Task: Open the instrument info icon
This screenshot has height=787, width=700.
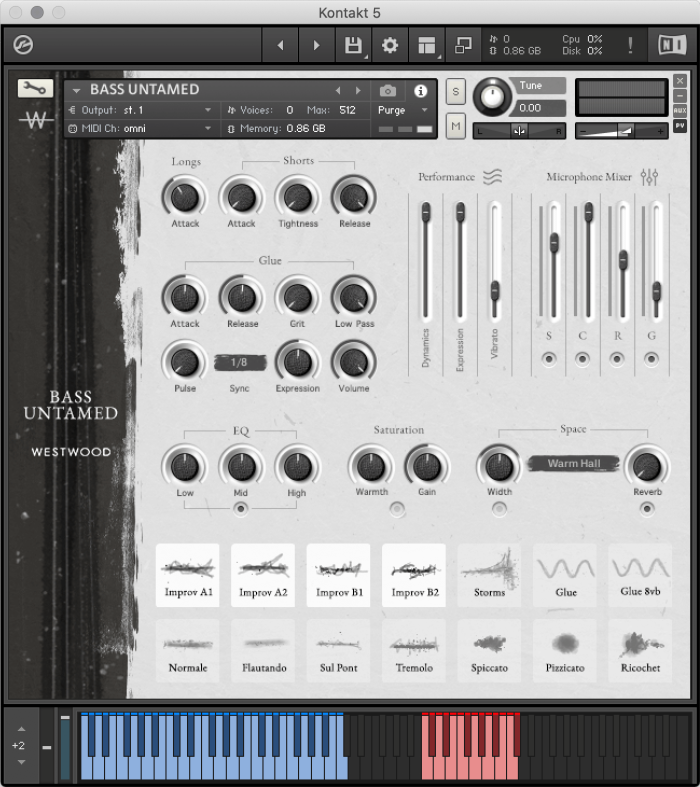Action: pyautogui.click(x=421, y=91)
